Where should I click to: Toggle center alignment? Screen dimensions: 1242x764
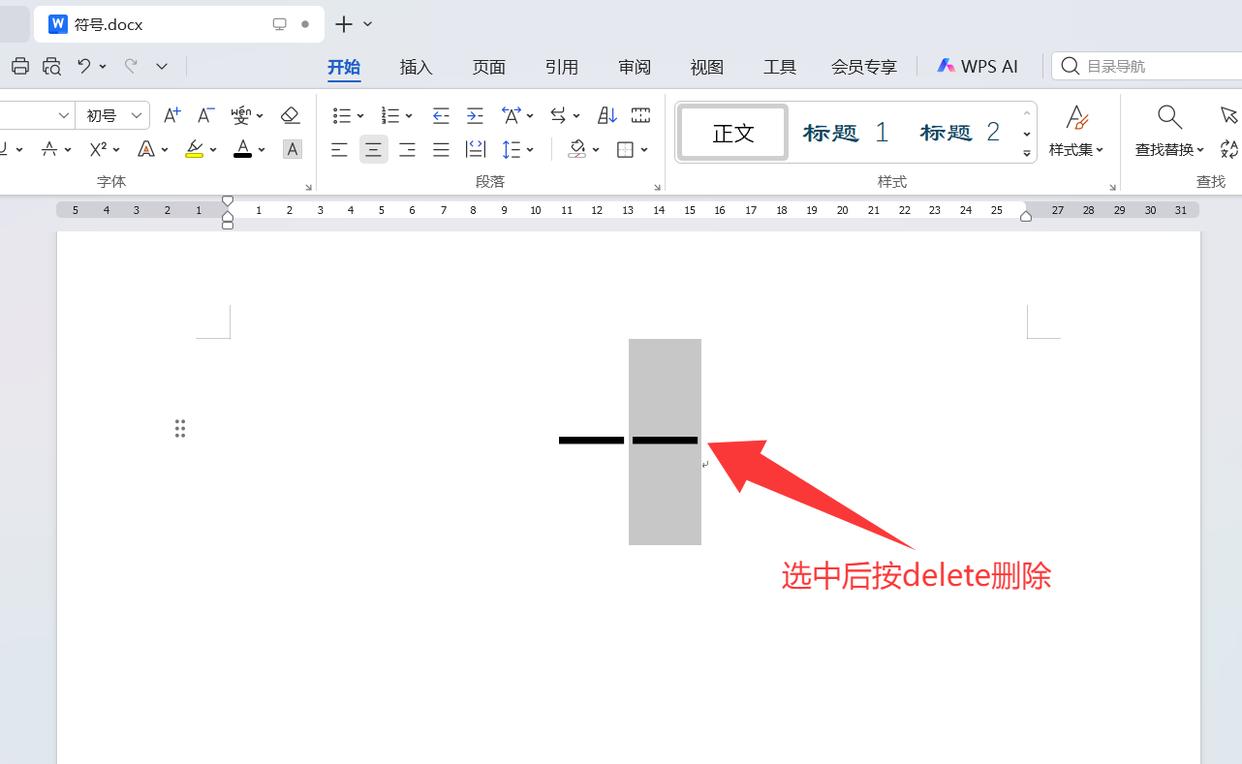(x=373, y=150)
